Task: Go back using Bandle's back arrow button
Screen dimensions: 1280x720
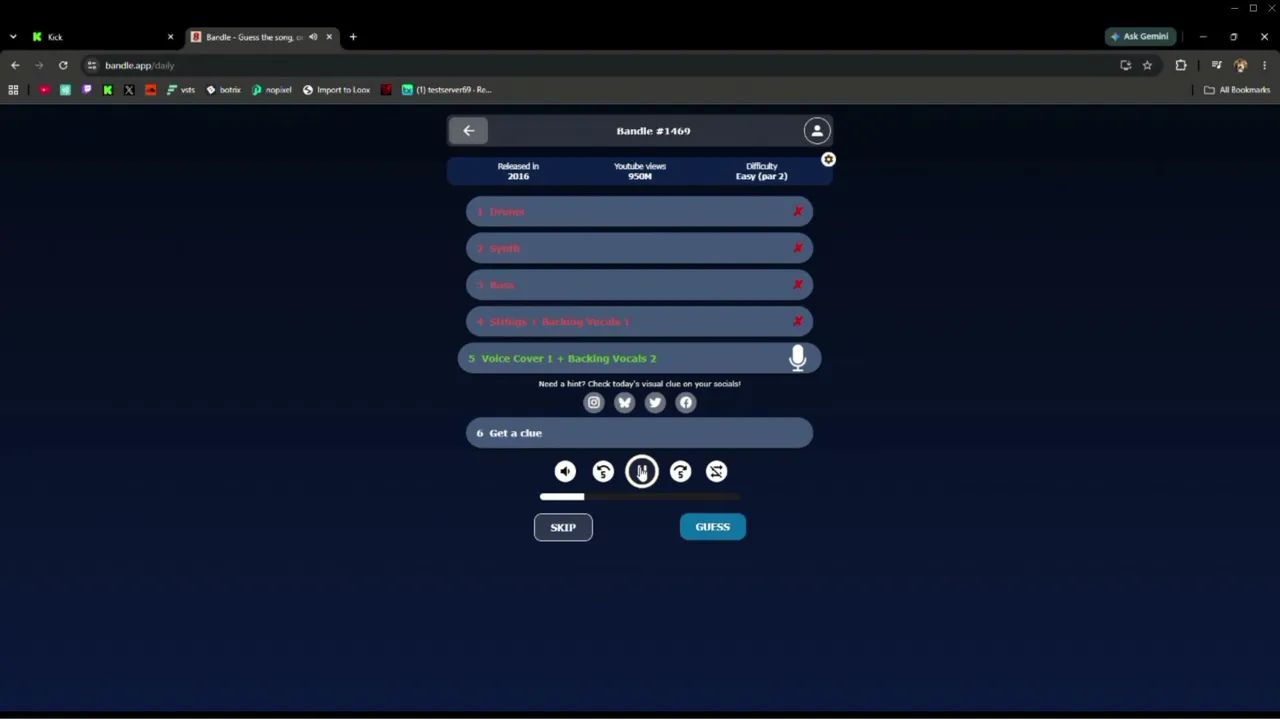Action: click(468, 131)
